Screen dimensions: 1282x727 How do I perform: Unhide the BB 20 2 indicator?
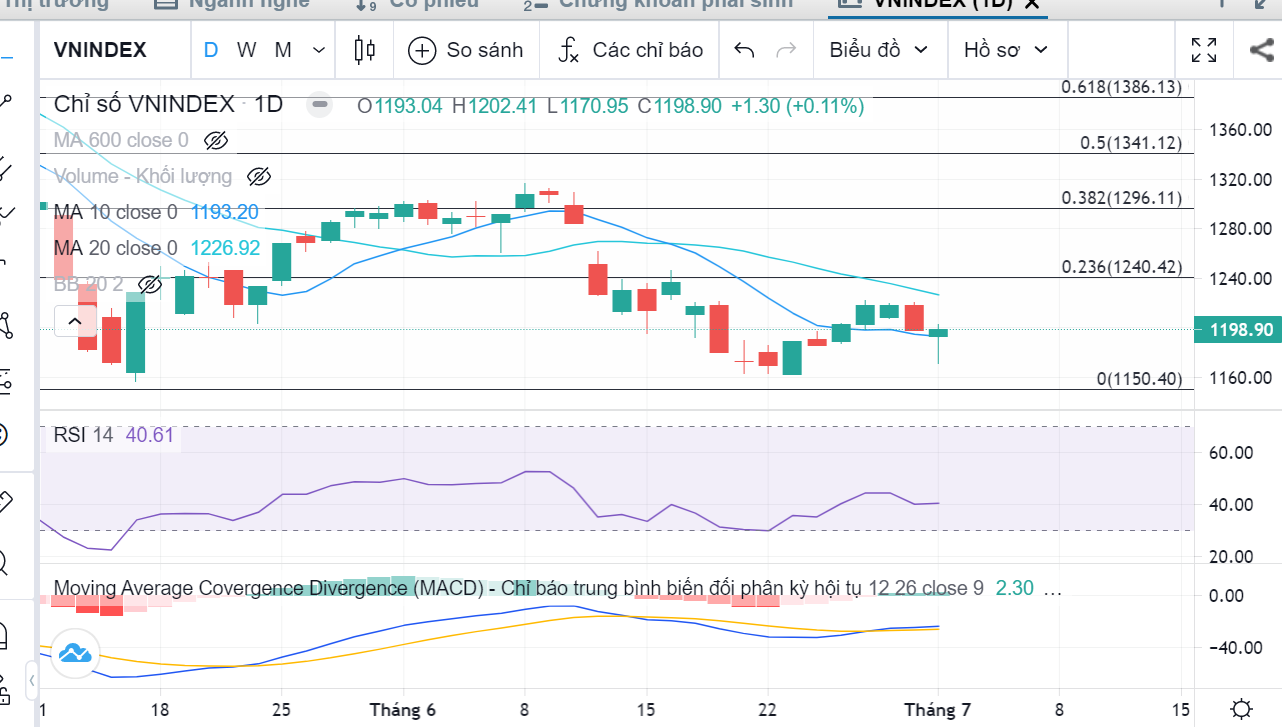tap(149, 285)
